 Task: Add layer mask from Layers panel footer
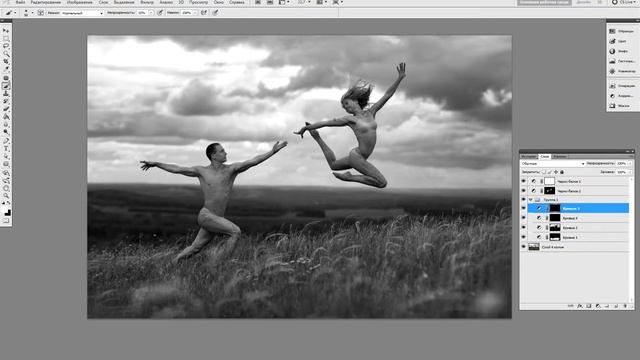(x=589, y=306)
